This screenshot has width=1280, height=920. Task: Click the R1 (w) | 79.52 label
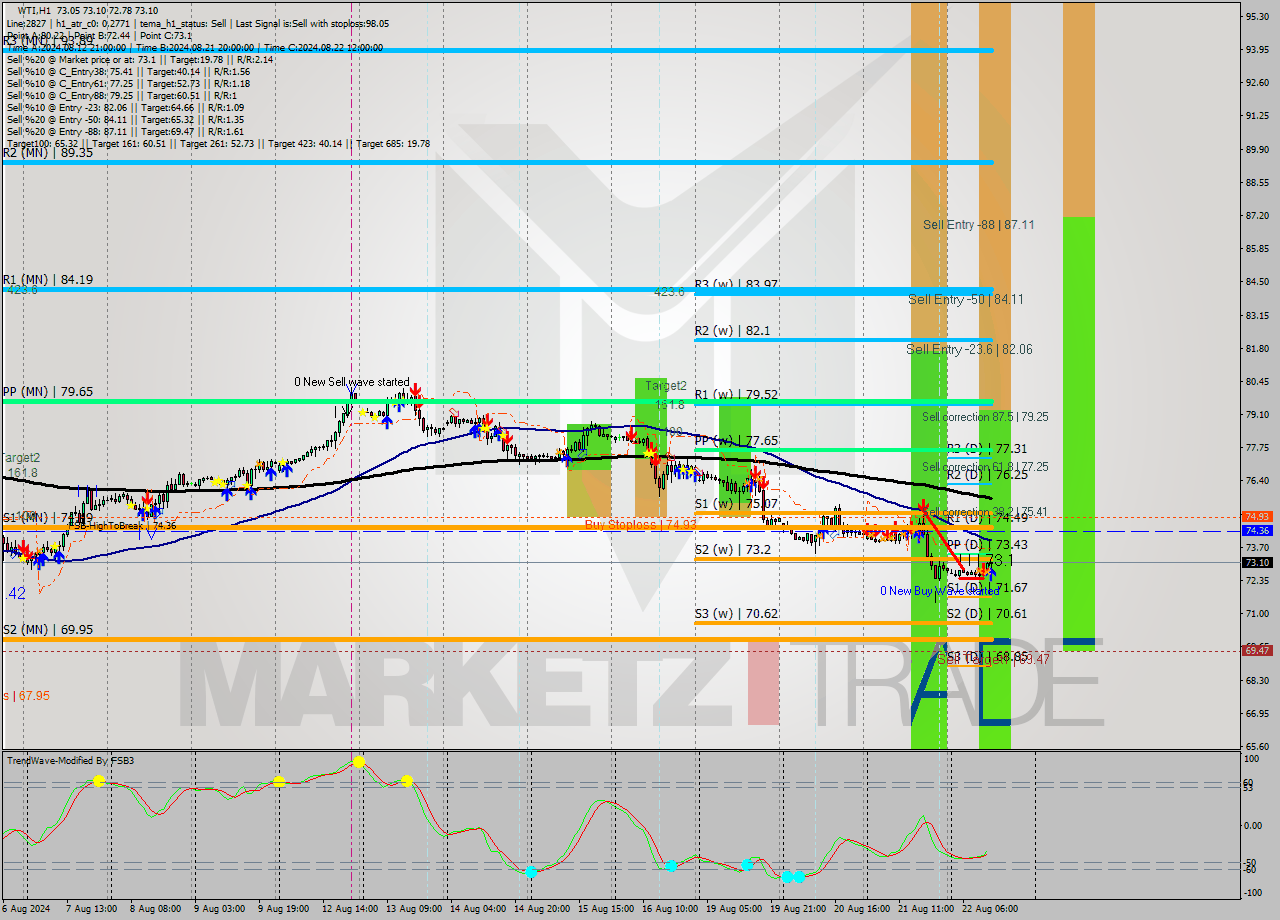736,395
